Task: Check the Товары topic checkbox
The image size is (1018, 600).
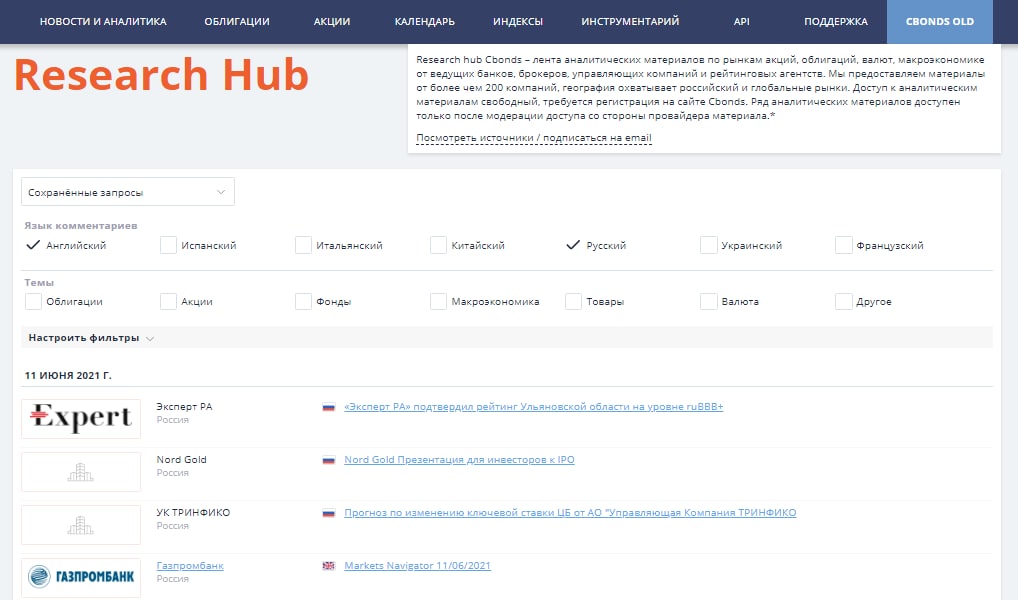Action: [573, 301]
